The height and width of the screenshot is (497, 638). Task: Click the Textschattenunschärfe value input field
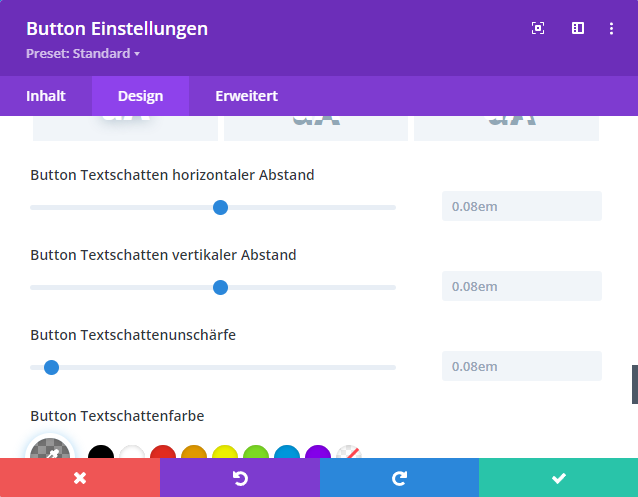pos(521,366)
